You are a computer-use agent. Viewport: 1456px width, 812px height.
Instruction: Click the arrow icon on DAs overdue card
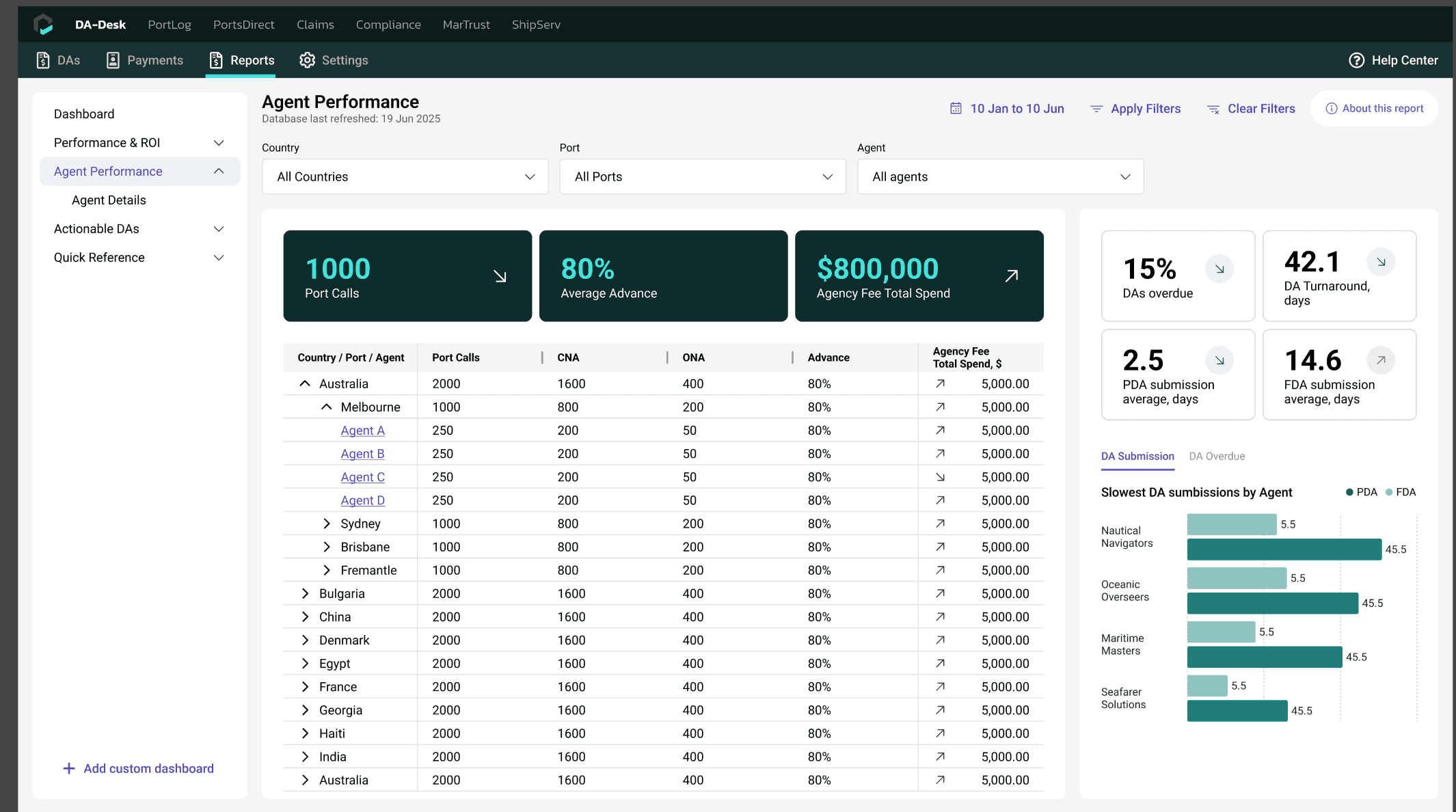pyautogui.click(x=1219, y=269)
